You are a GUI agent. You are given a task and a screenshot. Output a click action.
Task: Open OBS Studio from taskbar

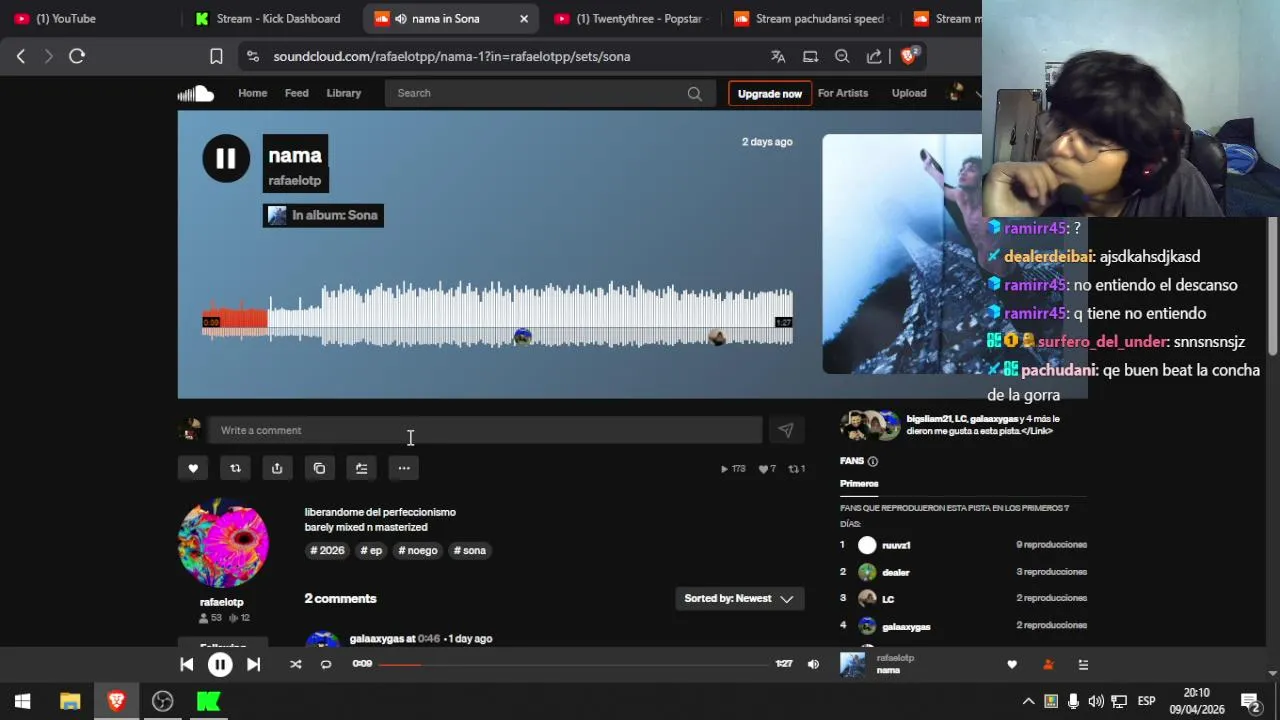coord(162,701)
